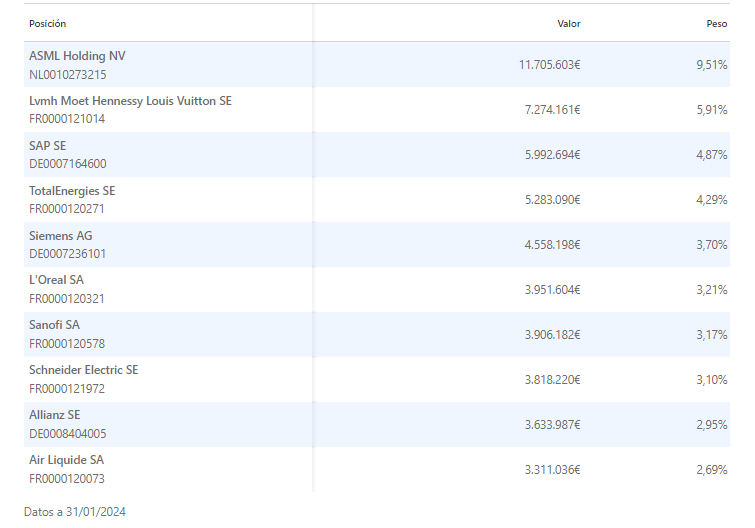Screen dimensions: 755x528
Task: Click the 3.311.036€ value of Air Liquide
Action: click(552, 470)
